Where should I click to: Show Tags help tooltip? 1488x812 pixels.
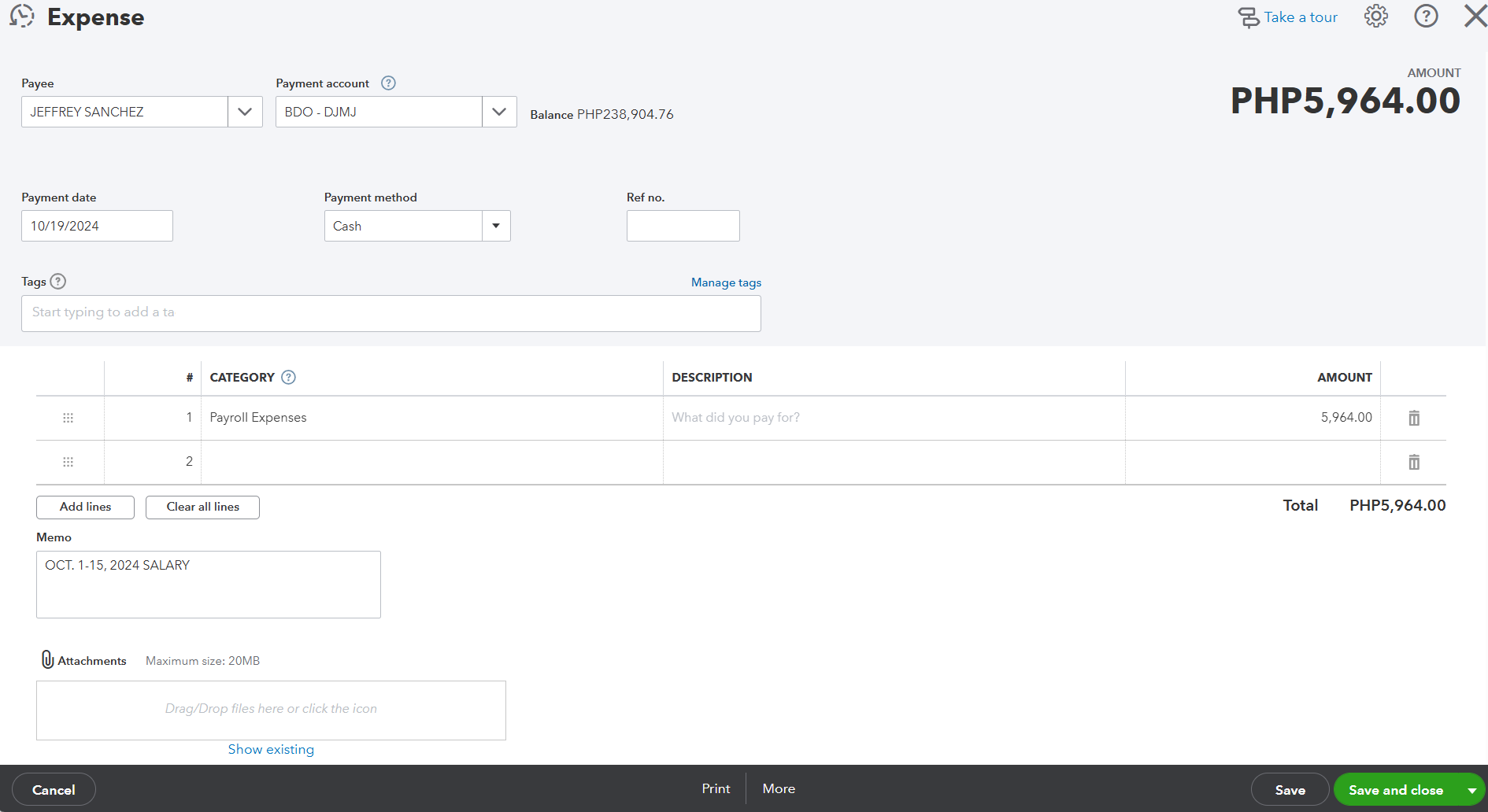pyautogui.click(x=58, y=282)
